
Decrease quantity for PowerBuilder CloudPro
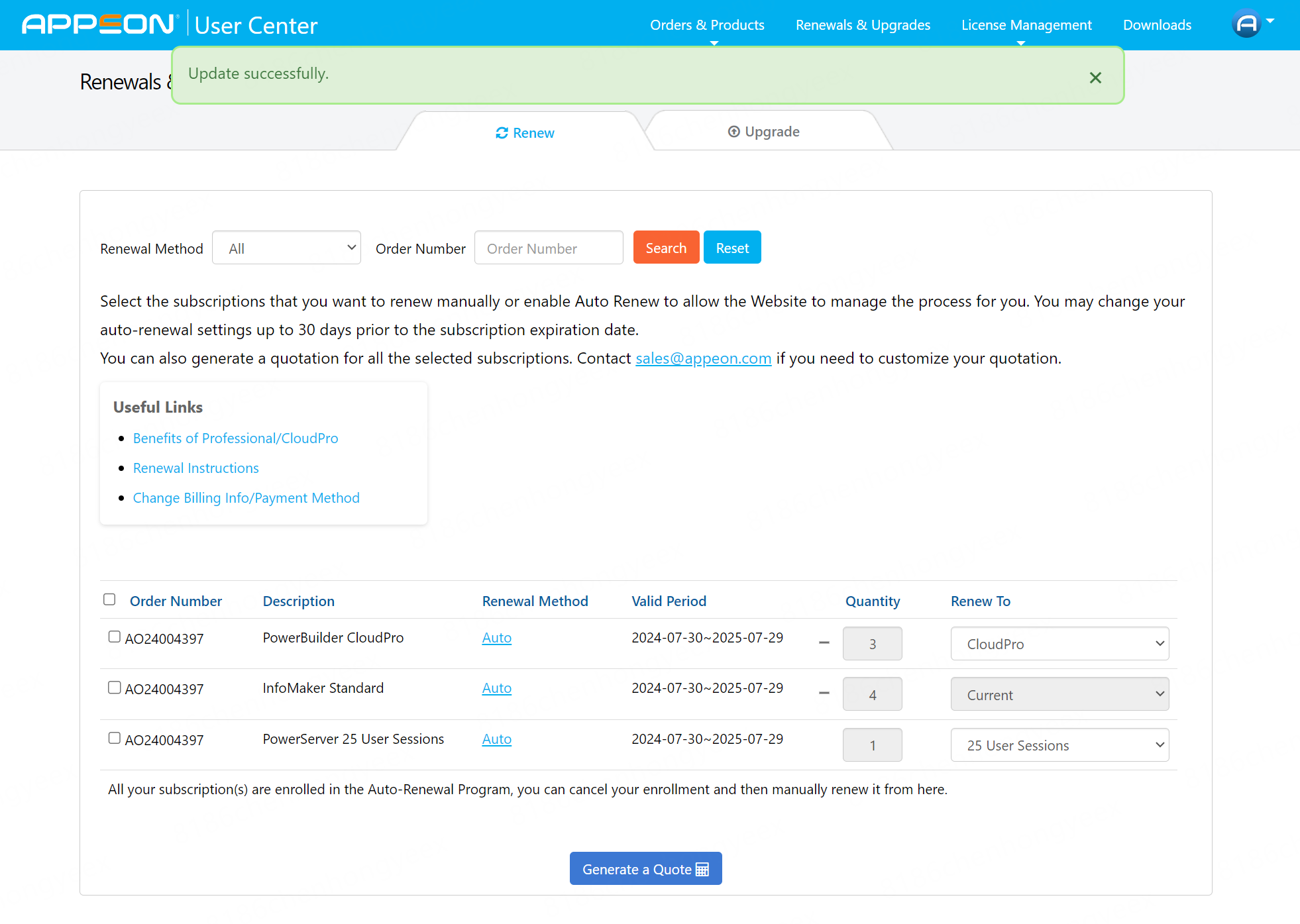[824, 643]
